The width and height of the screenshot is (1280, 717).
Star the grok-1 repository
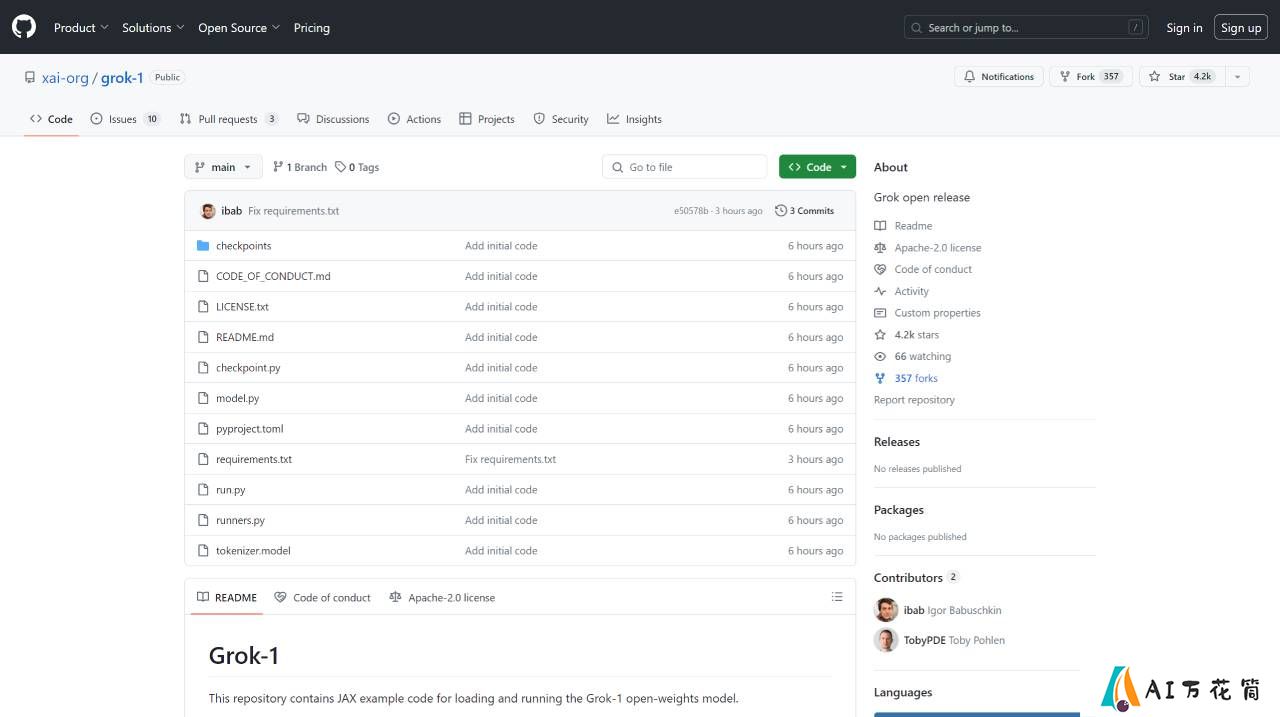point(1181,77)
